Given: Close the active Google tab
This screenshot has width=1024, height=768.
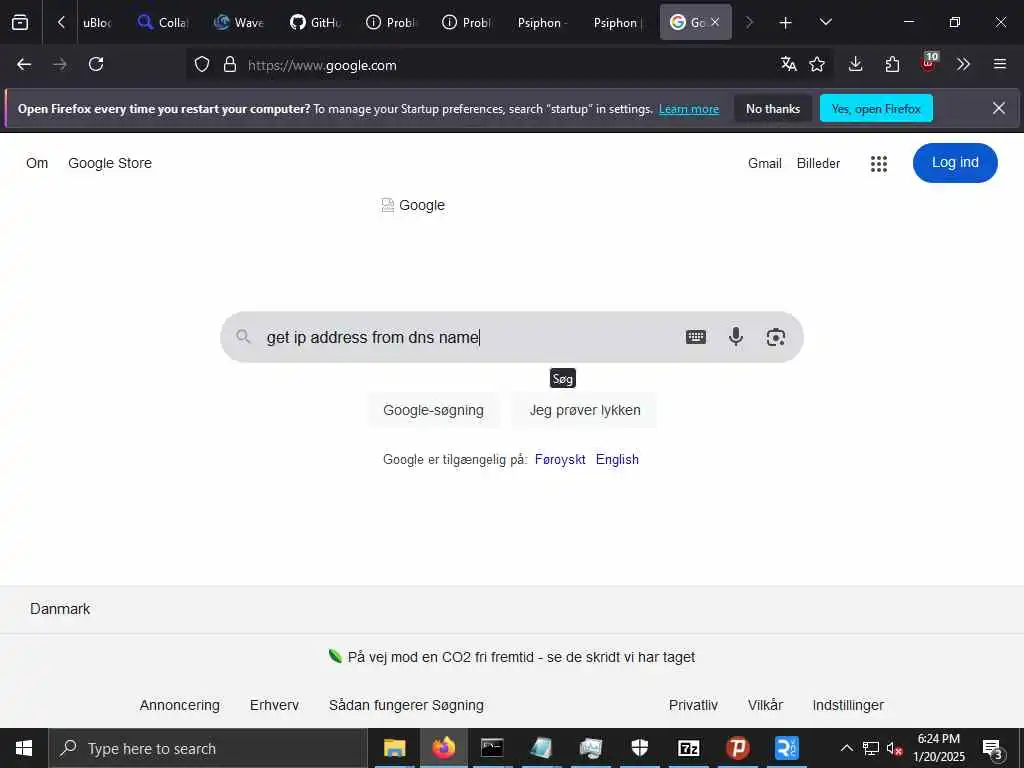Looking at the screenshot, I should (715, 22).
